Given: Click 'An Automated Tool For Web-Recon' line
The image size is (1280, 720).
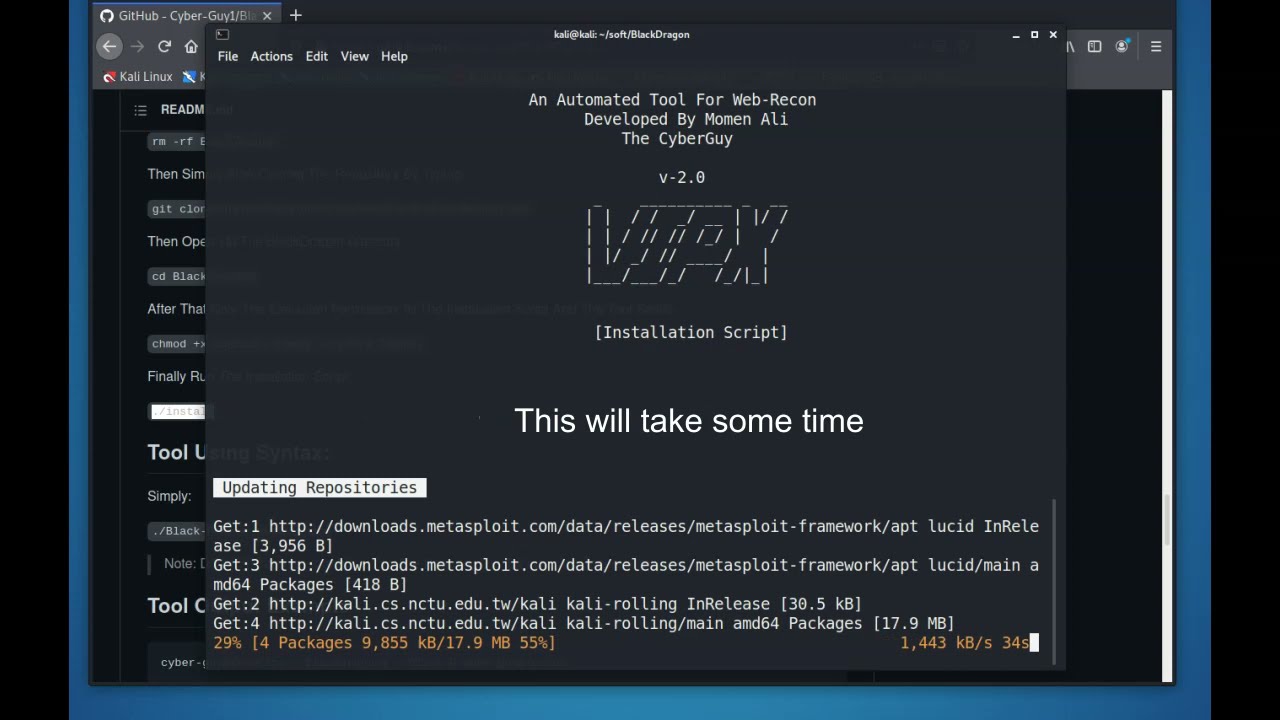Looking at the screenshot, I should pos(672,100).
